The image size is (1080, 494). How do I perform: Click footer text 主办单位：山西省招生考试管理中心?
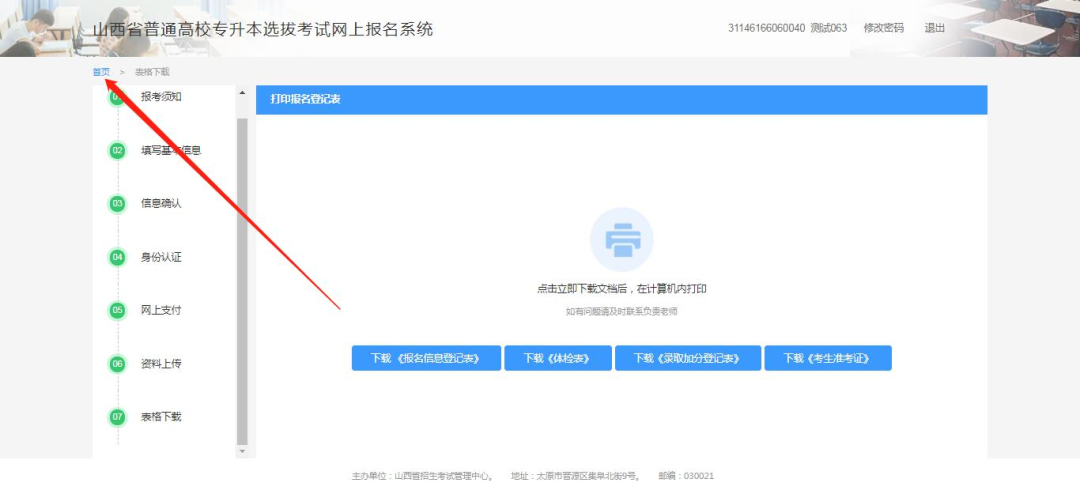click(422, 476)
